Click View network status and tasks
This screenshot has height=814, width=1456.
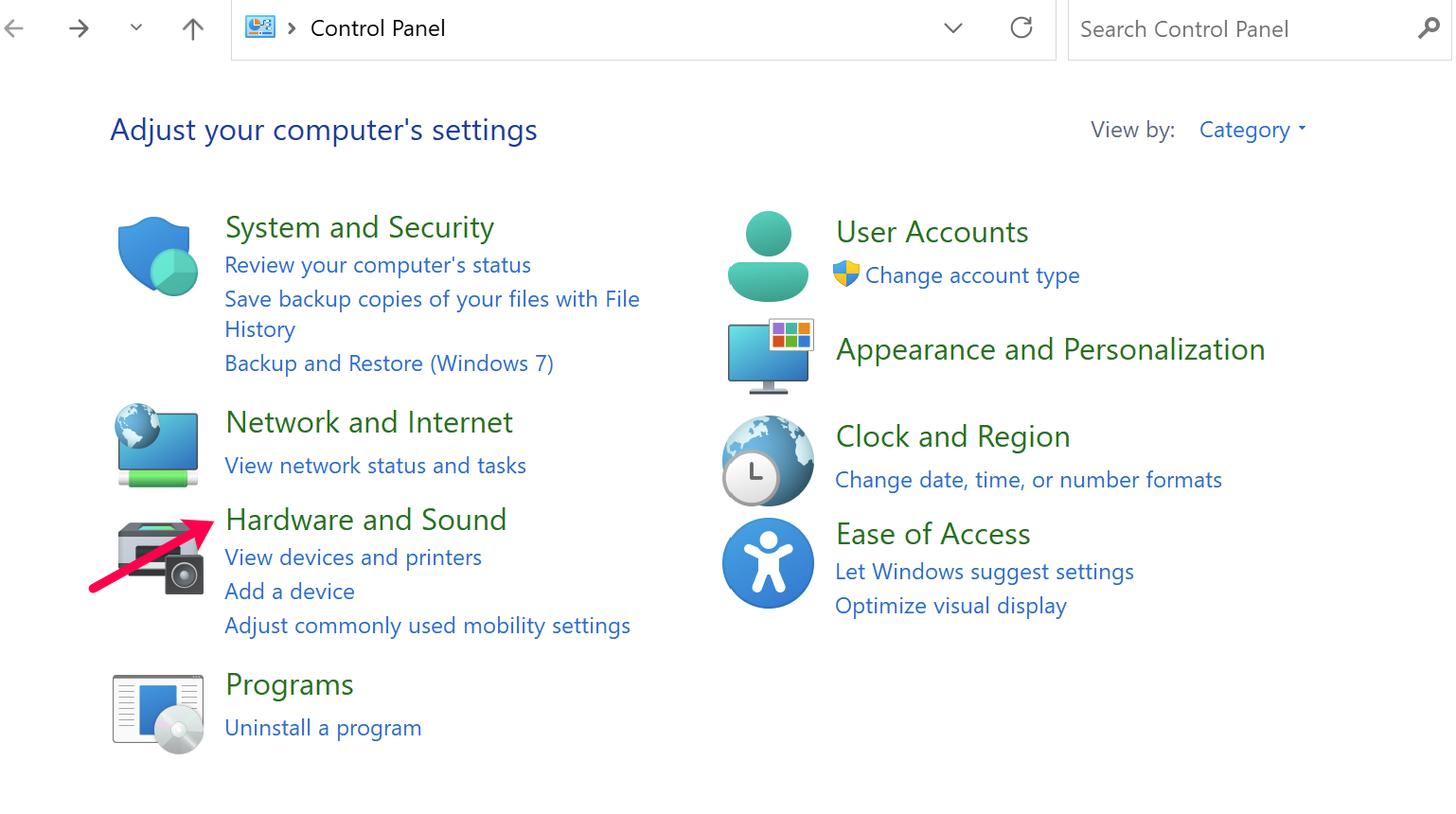pyautogui.click(x=375, y=466)
